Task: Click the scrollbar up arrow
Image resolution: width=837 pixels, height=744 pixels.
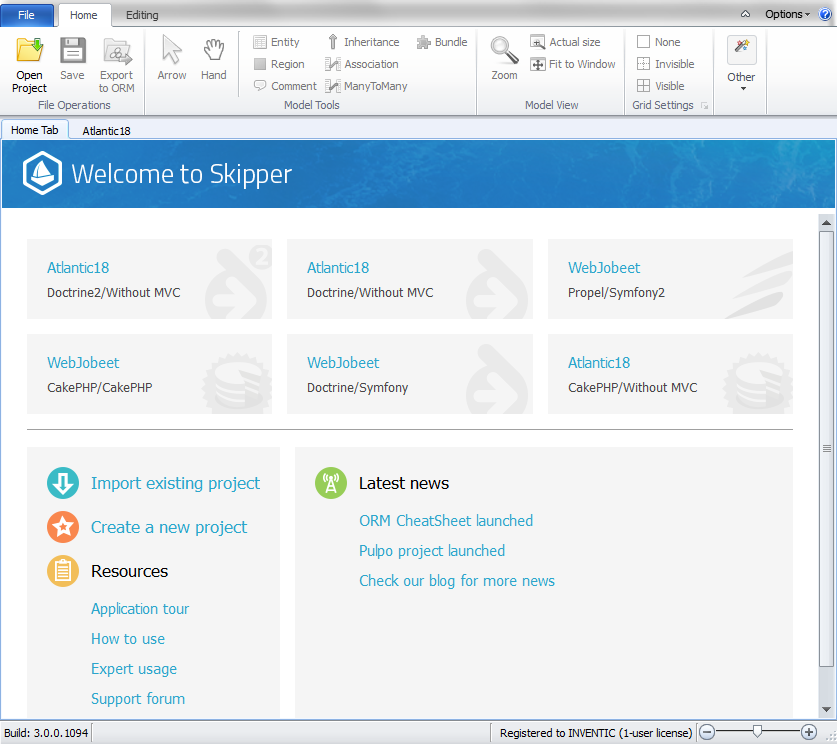Action: pos(826,223)
